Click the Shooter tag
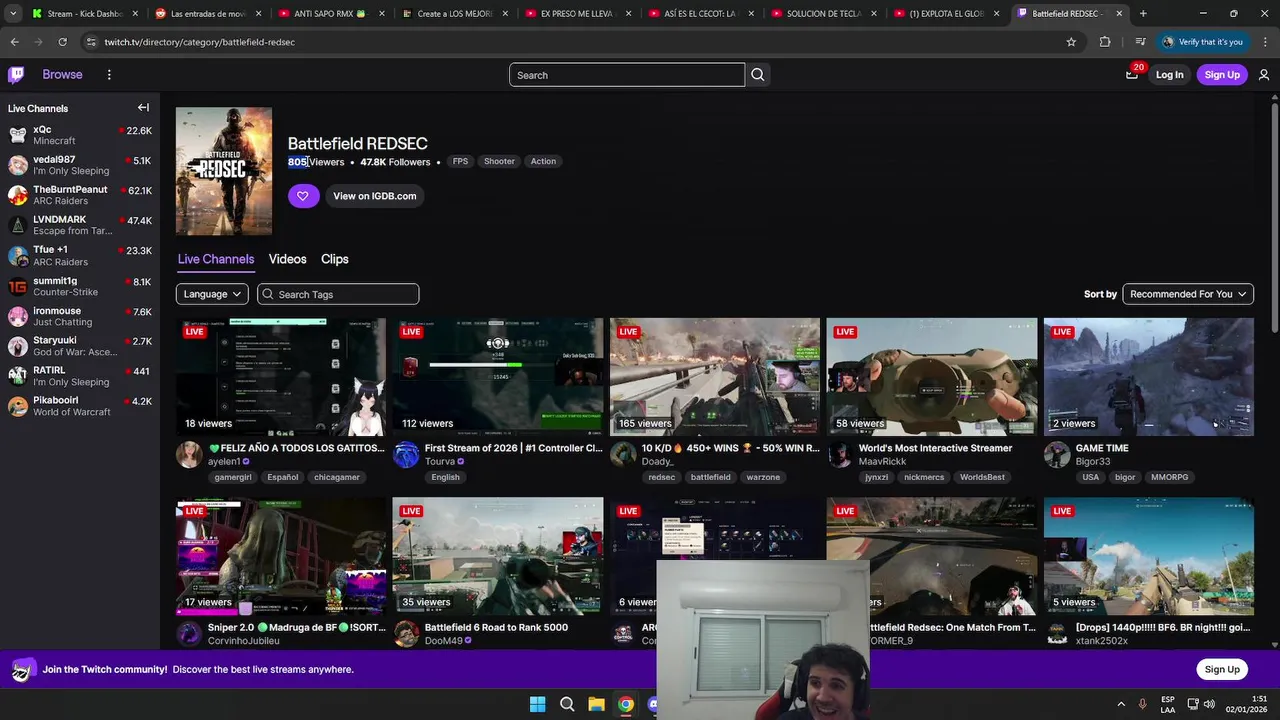Image resolution: width=1280 pixels, height=720 pixels. [x=499, y=161]
